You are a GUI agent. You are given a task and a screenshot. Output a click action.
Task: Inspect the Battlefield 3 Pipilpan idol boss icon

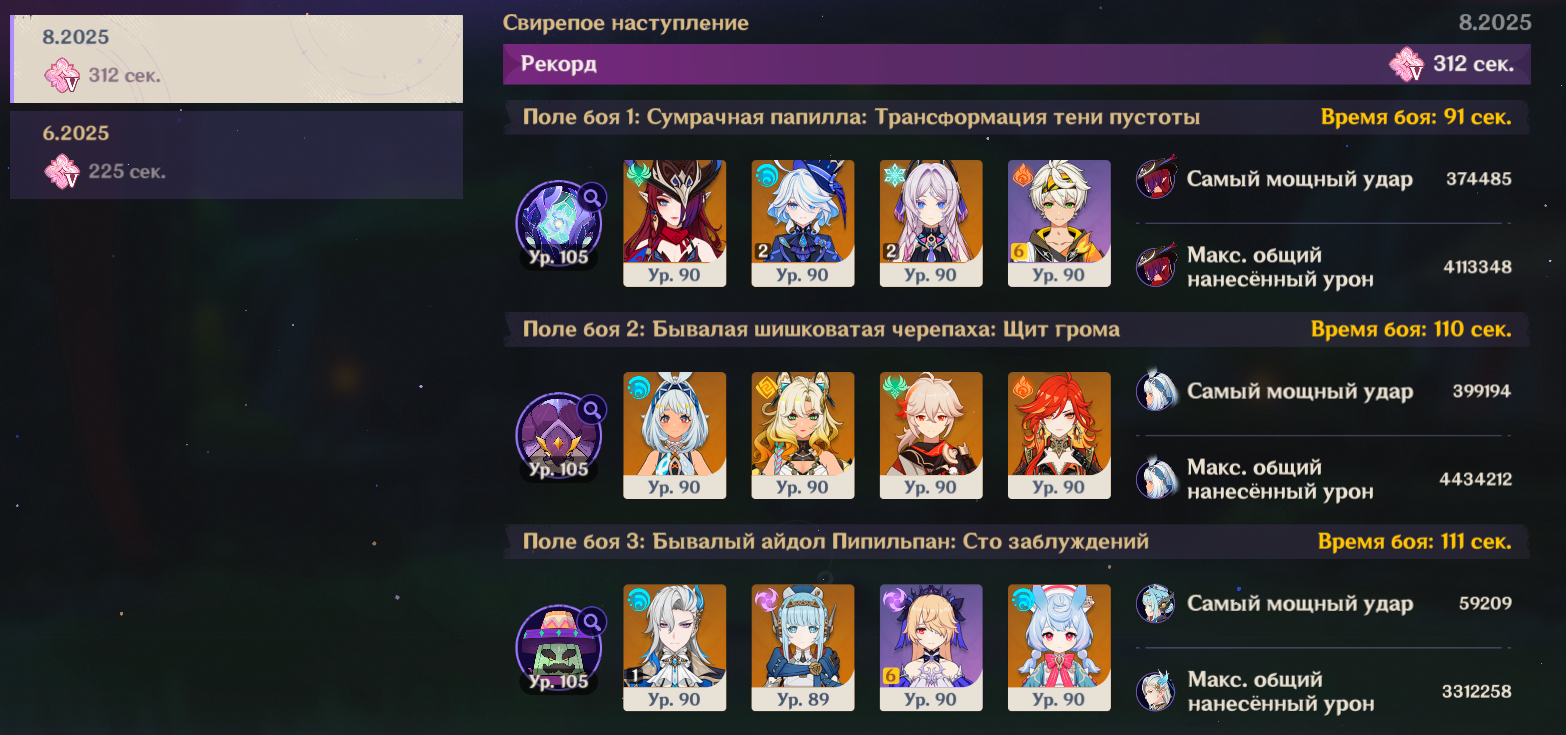(558, 648)
